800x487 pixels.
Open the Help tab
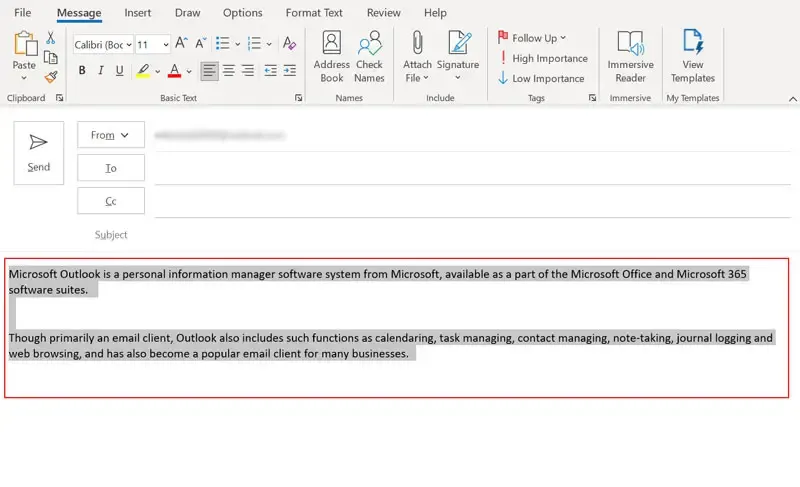[x=435, y=13]
